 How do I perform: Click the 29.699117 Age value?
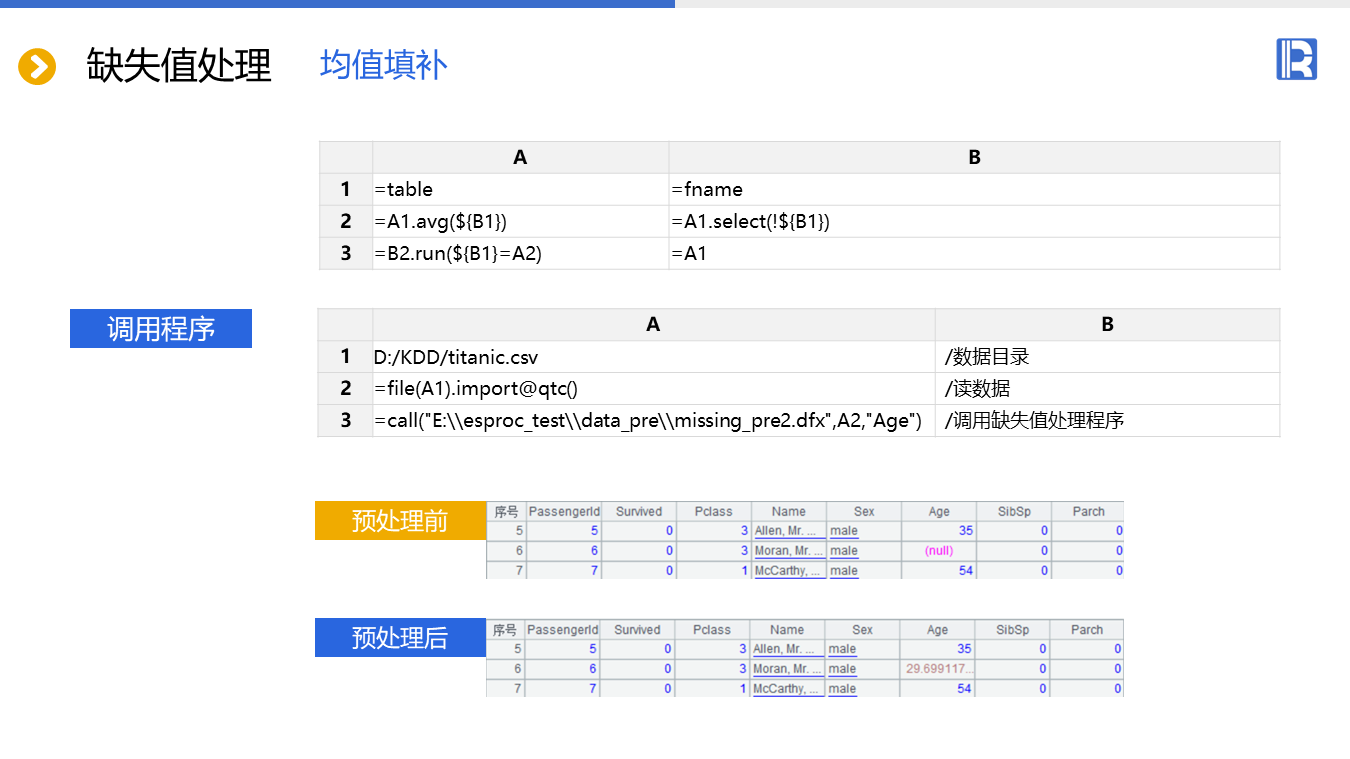(938, 669)
